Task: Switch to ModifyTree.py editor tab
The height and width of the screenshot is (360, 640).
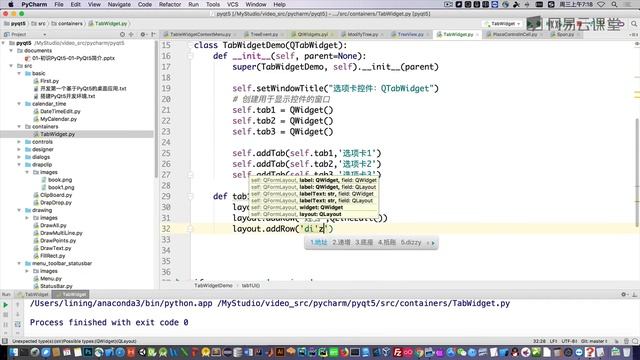Action: pos(362,35)
